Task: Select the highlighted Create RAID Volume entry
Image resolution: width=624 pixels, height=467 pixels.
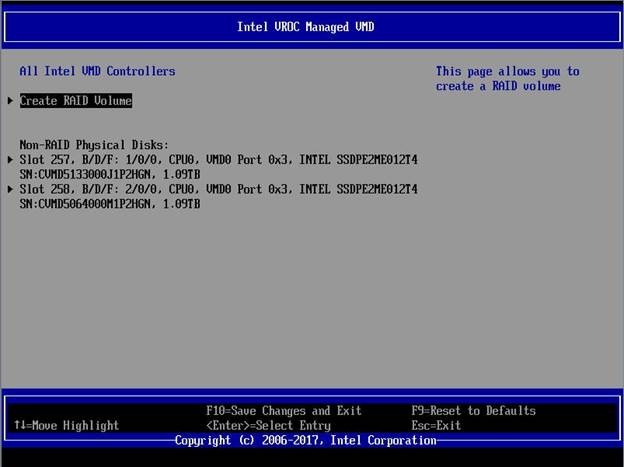Action: 76,101
